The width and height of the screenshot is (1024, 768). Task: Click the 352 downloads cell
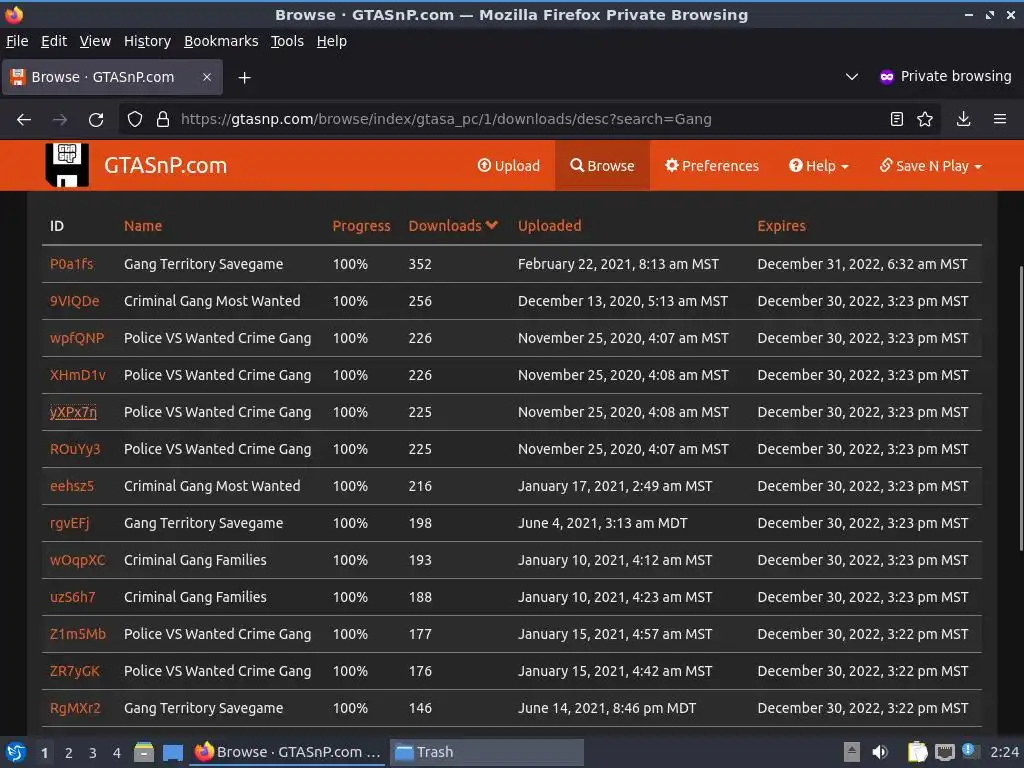click(x=420, y=264)
